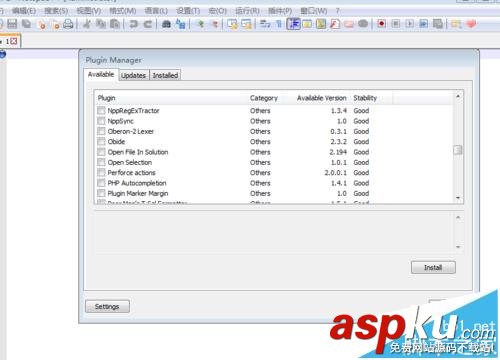Sort by the Plugin column header
500x360 pixels.
coord(171,98)
